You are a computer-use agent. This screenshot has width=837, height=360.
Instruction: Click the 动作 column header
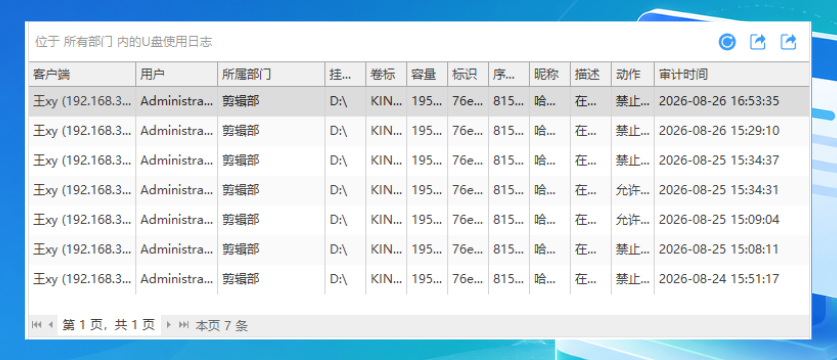point(633,74)
